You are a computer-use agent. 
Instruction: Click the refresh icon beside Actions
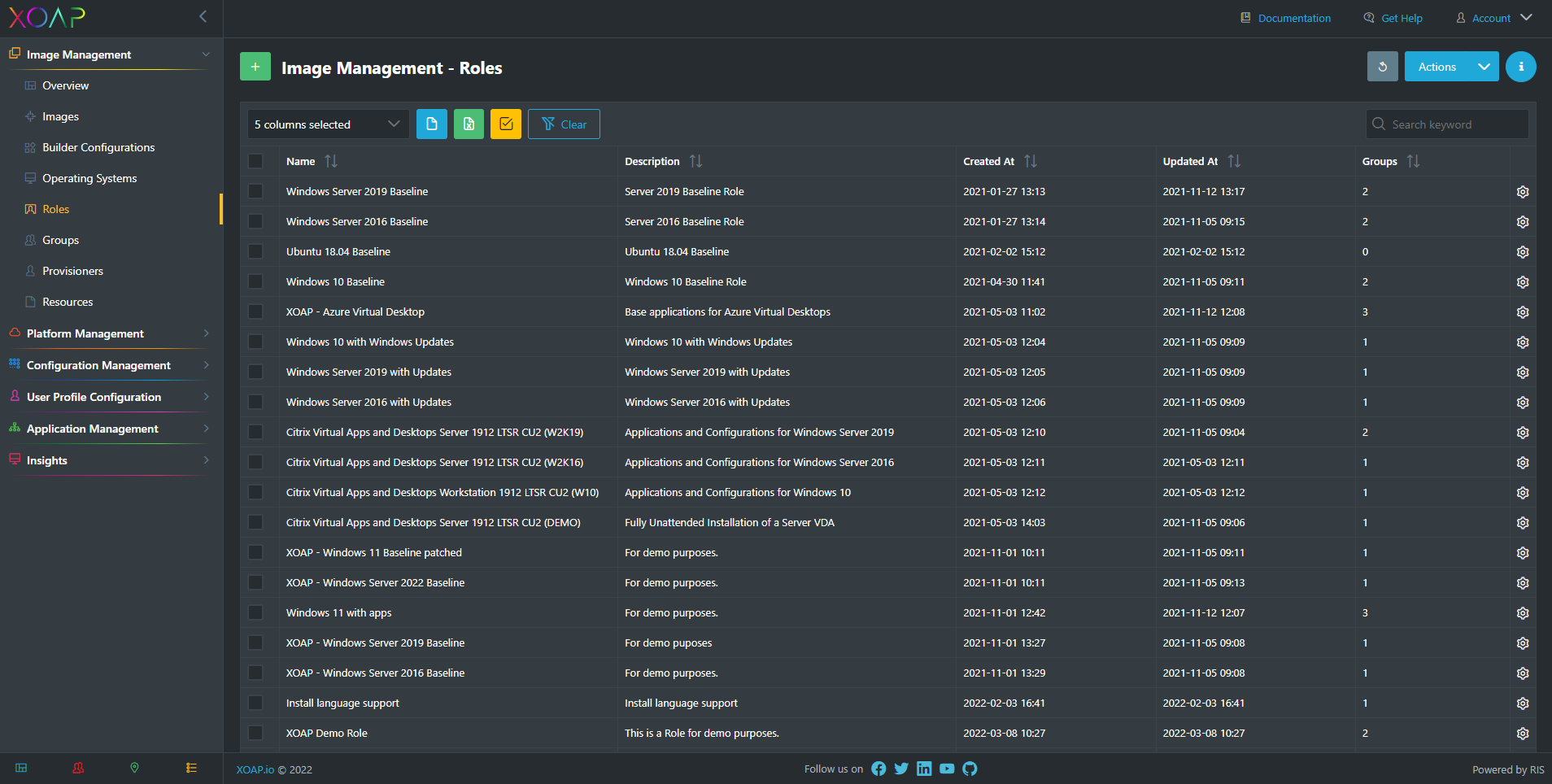[x=1382, y=67]
